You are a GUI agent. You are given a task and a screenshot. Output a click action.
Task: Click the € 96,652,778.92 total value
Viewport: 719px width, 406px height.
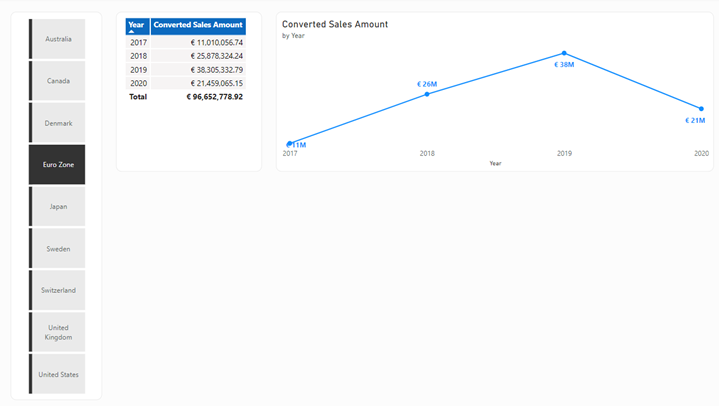coord(215,97)
